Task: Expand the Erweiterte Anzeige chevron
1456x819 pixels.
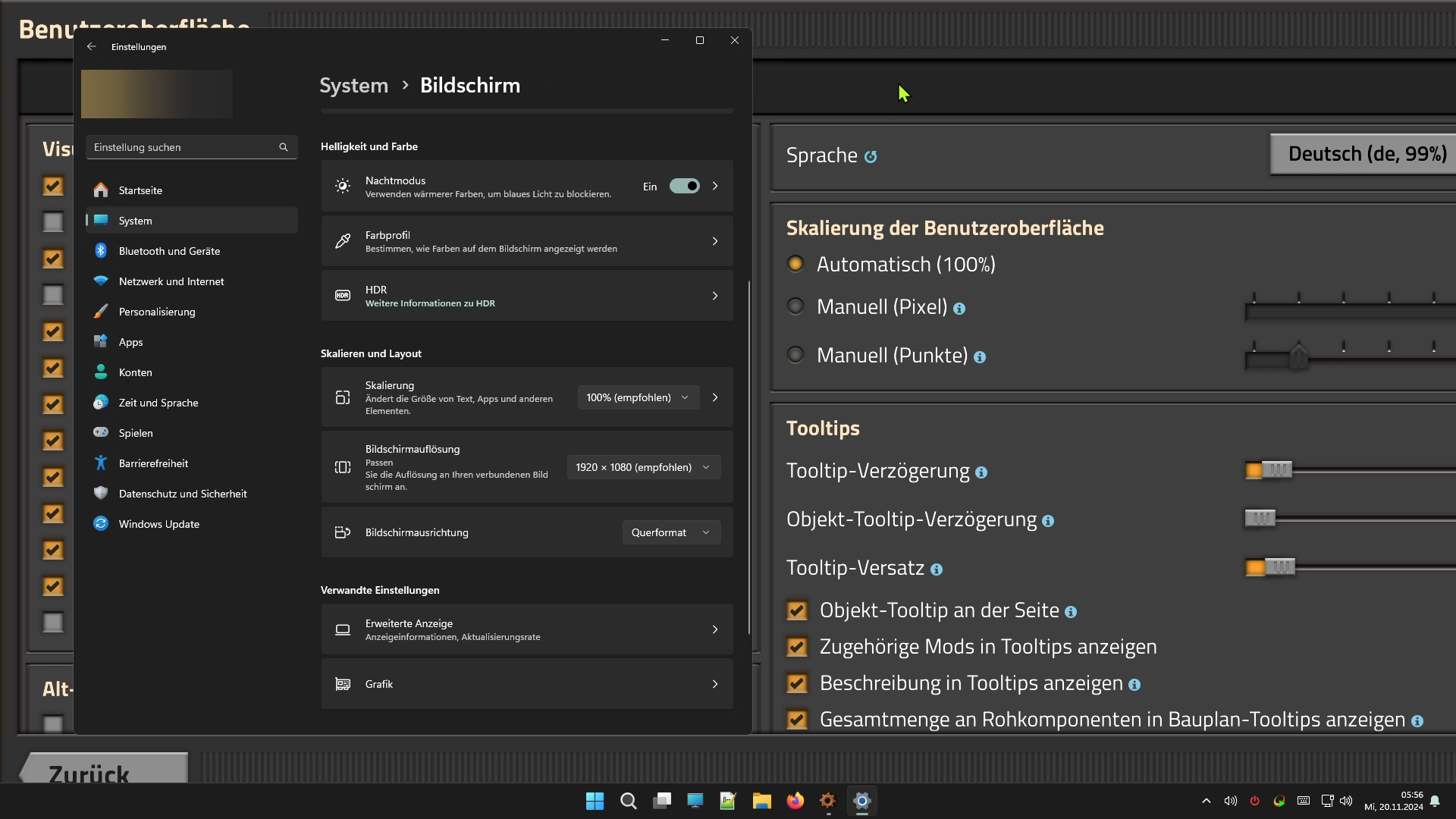Action: (715, 630)
